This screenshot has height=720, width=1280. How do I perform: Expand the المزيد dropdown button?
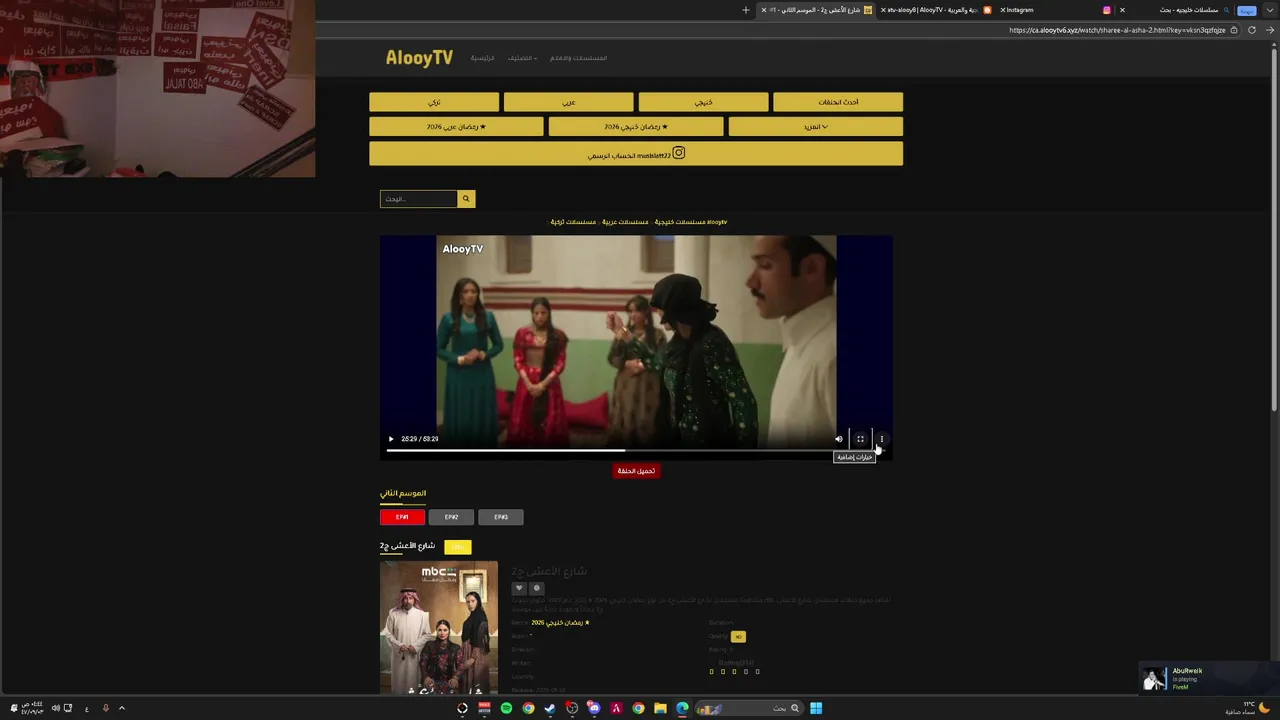(816, 127)
